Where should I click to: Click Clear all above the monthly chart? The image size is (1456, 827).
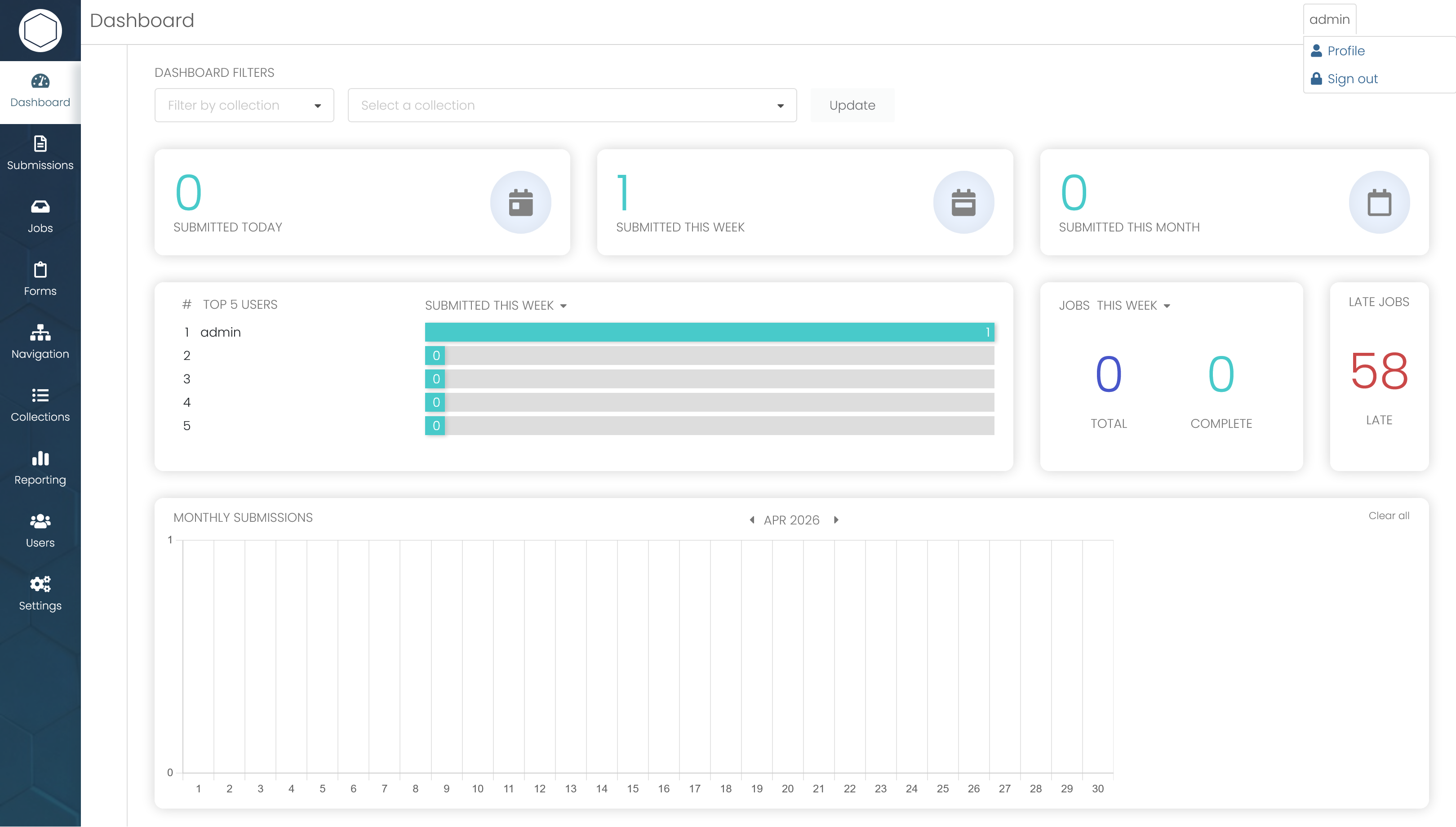1389,516
